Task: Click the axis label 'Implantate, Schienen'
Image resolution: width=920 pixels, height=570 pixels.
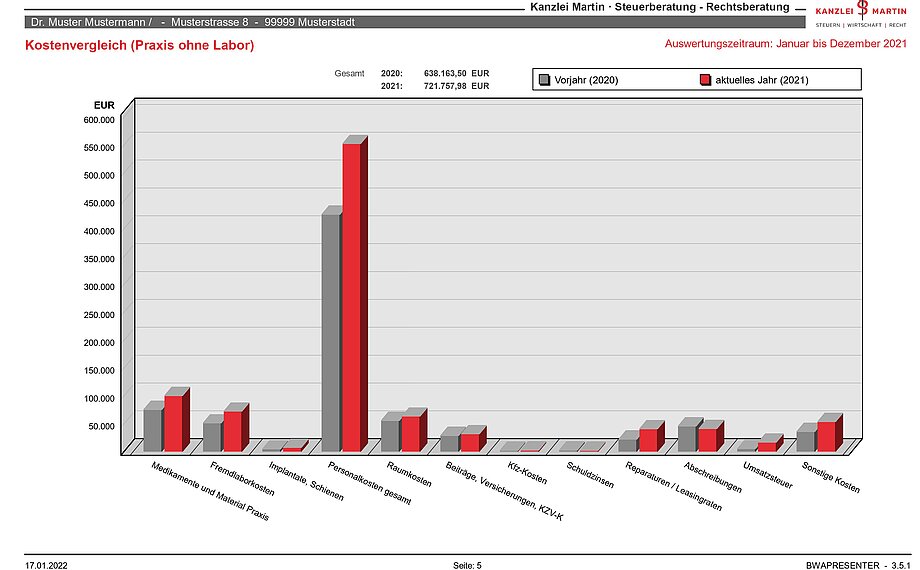Action: [x=306, y=481]
